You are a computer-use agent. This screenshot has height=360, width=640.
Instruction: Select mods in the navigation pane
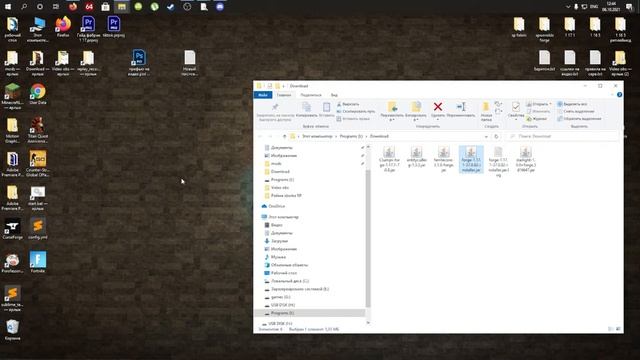click(x=276, y=164)
